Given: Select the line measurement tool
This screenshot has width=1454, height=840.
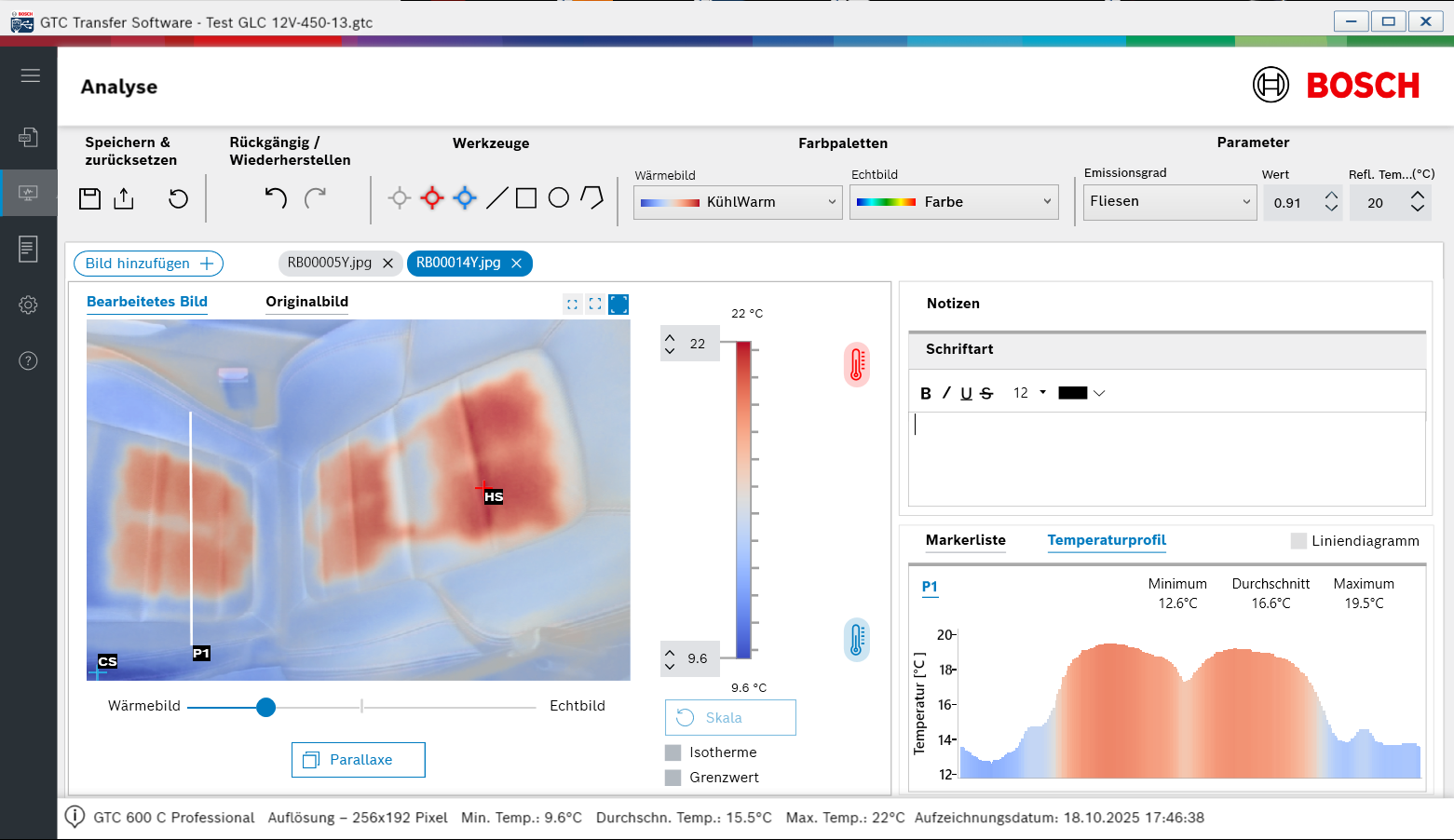Looking at the screenshot, I should [x=497, y=197].
